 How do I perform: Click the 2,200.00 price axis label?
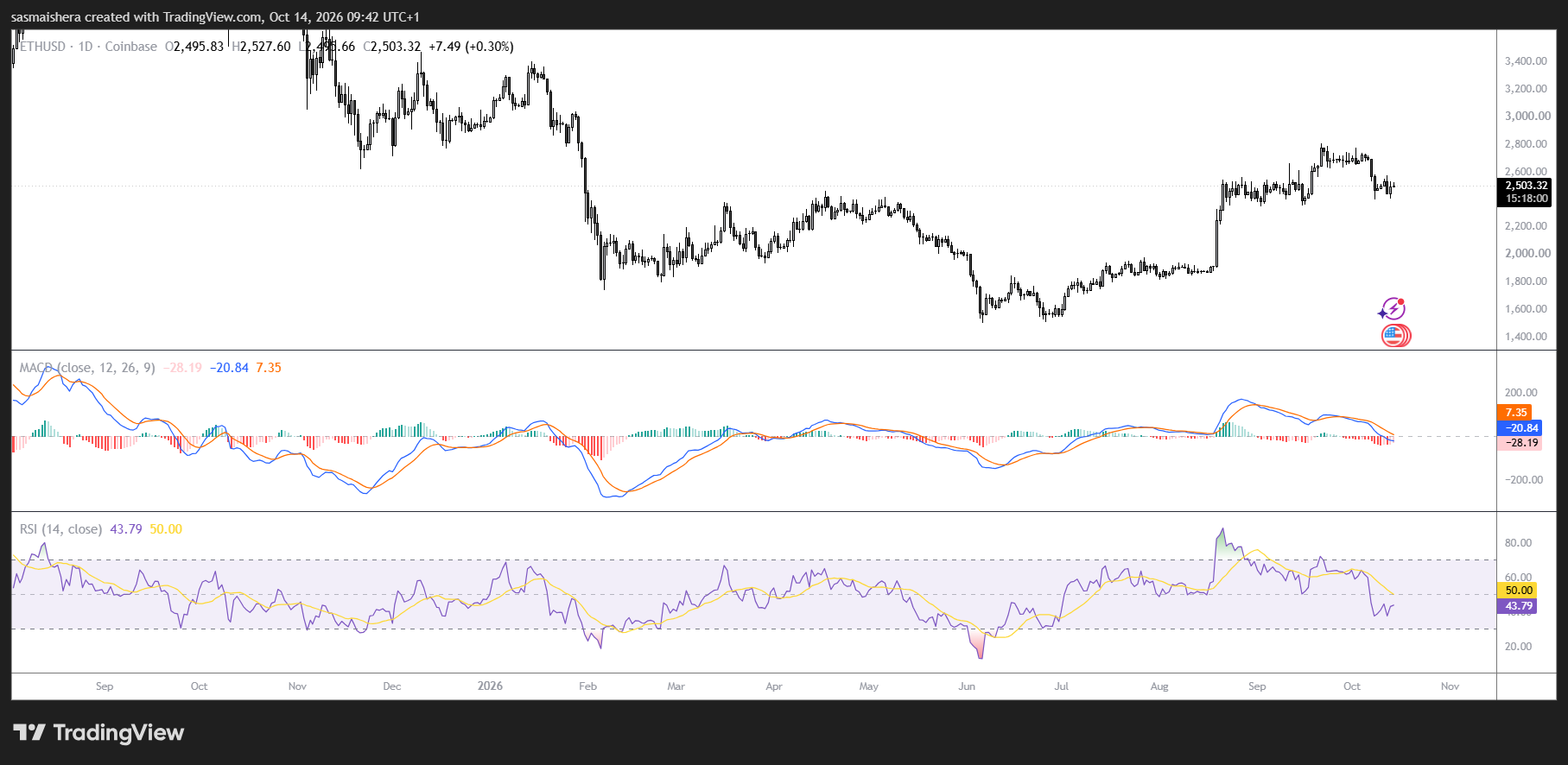1526,226
